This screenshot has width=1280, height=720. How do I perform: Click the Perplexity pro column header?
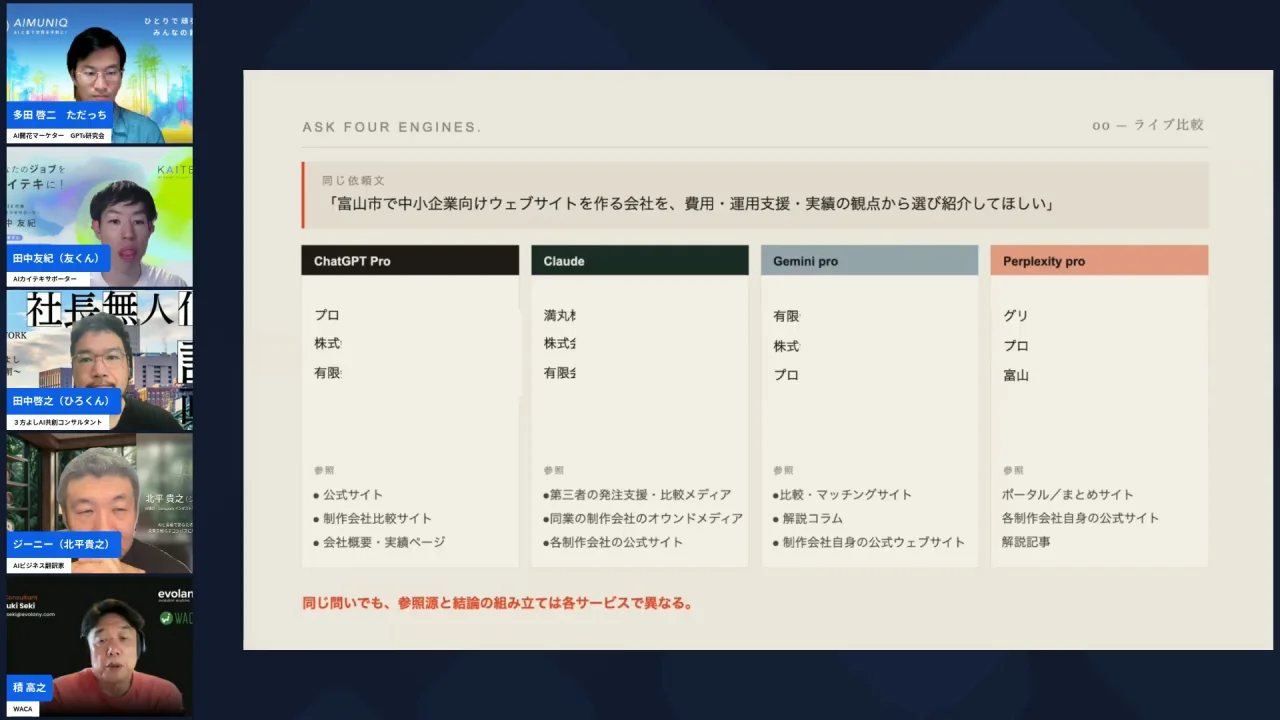(1099, 261)
